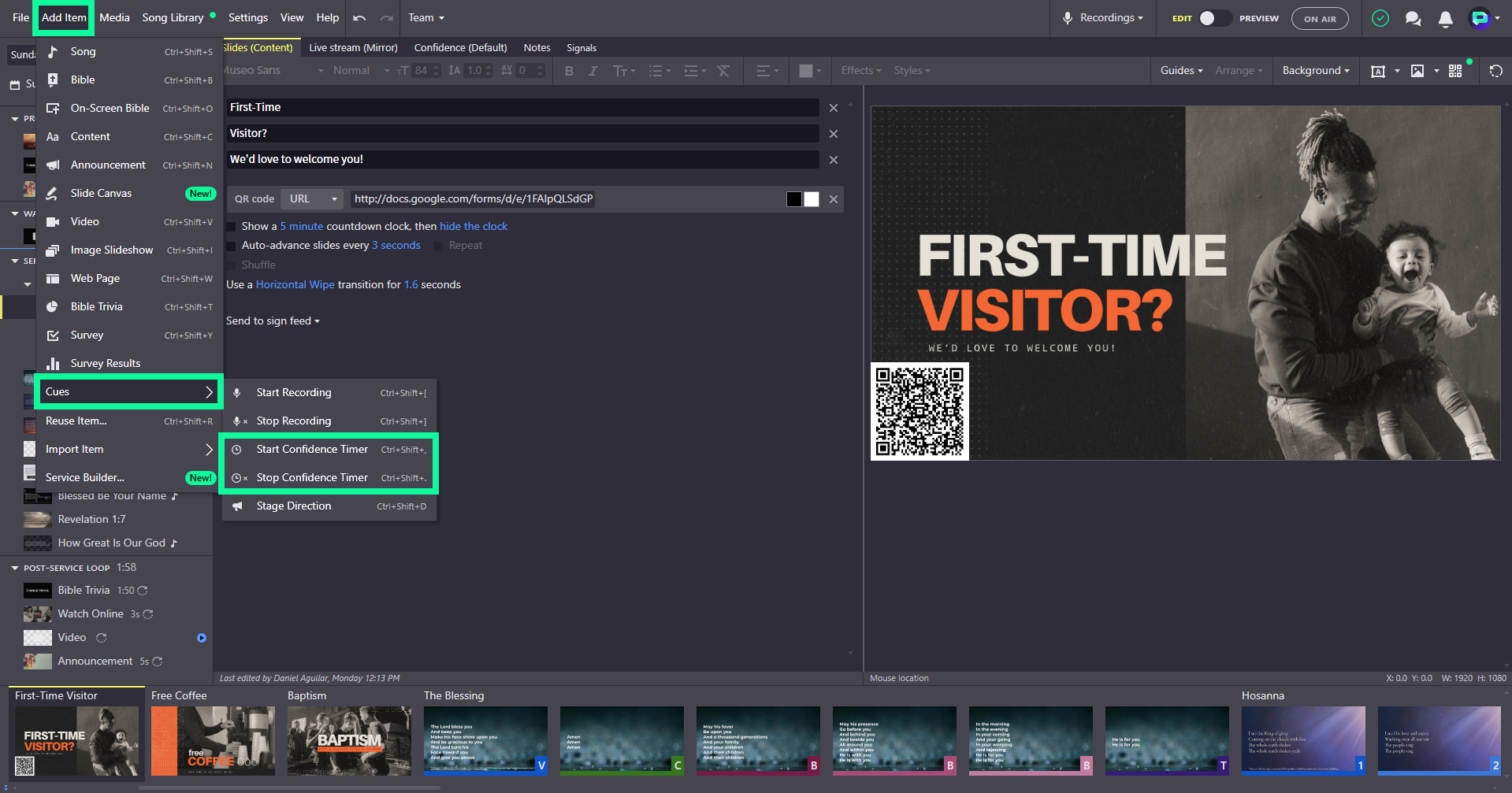The width and height of the screenshot is (1512, 793).
Task: Toggle italic text formatting
Action: click(593, 71)
